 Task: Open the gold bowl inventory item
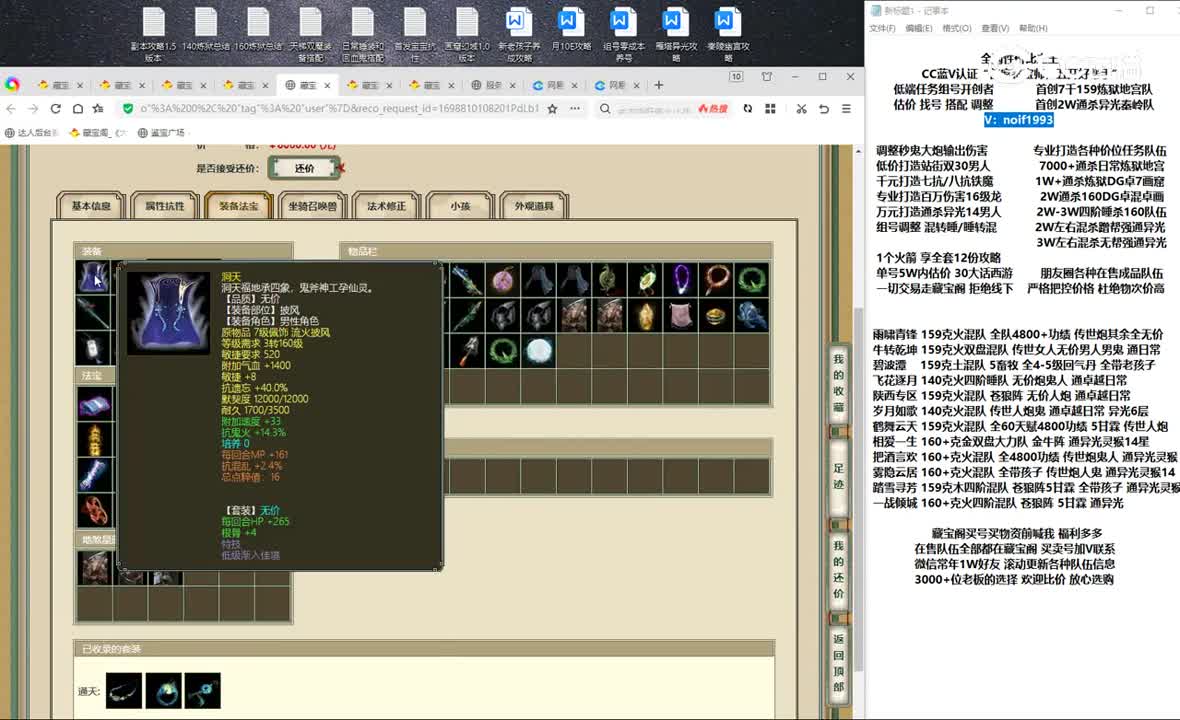pos(716,315)
